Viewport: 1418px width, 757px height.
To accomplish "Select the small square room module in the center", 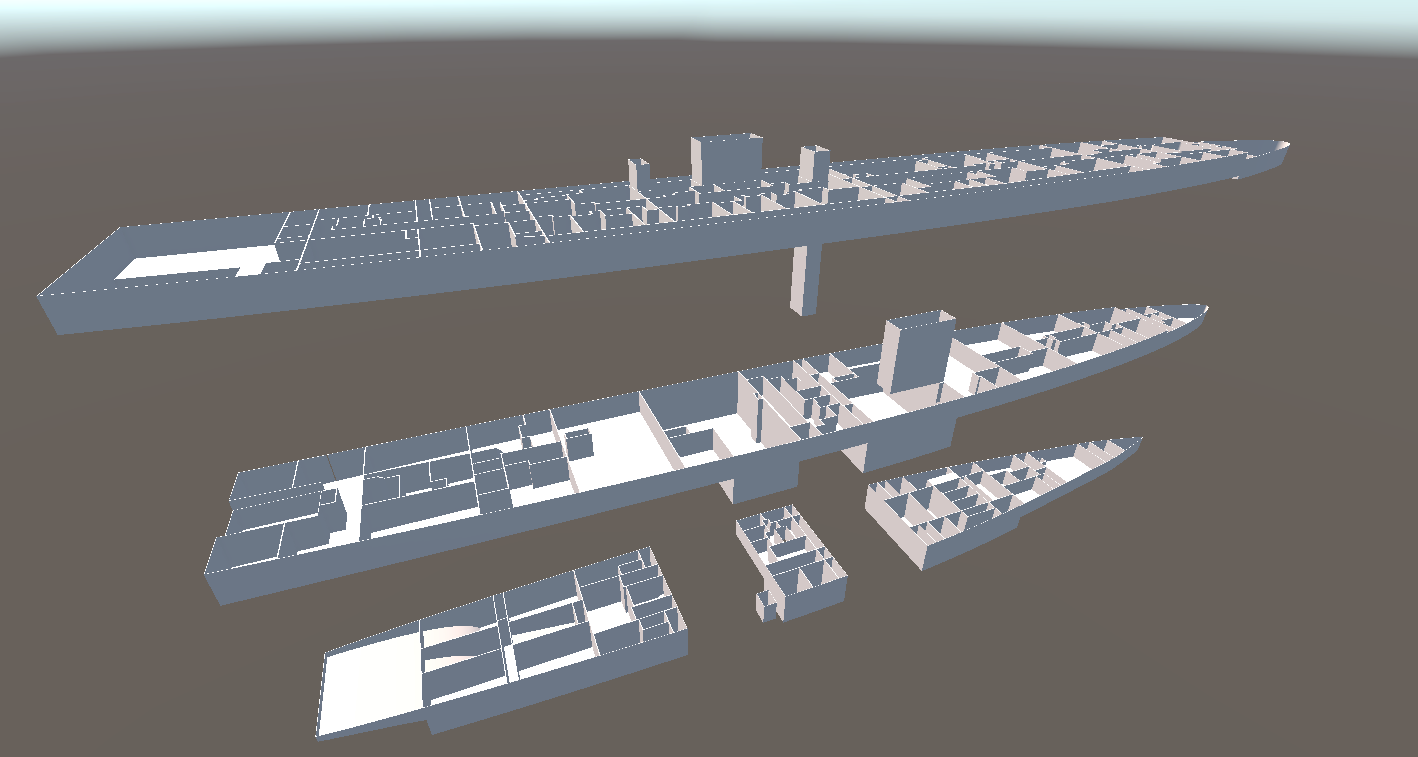I will (x=790, y=560).
